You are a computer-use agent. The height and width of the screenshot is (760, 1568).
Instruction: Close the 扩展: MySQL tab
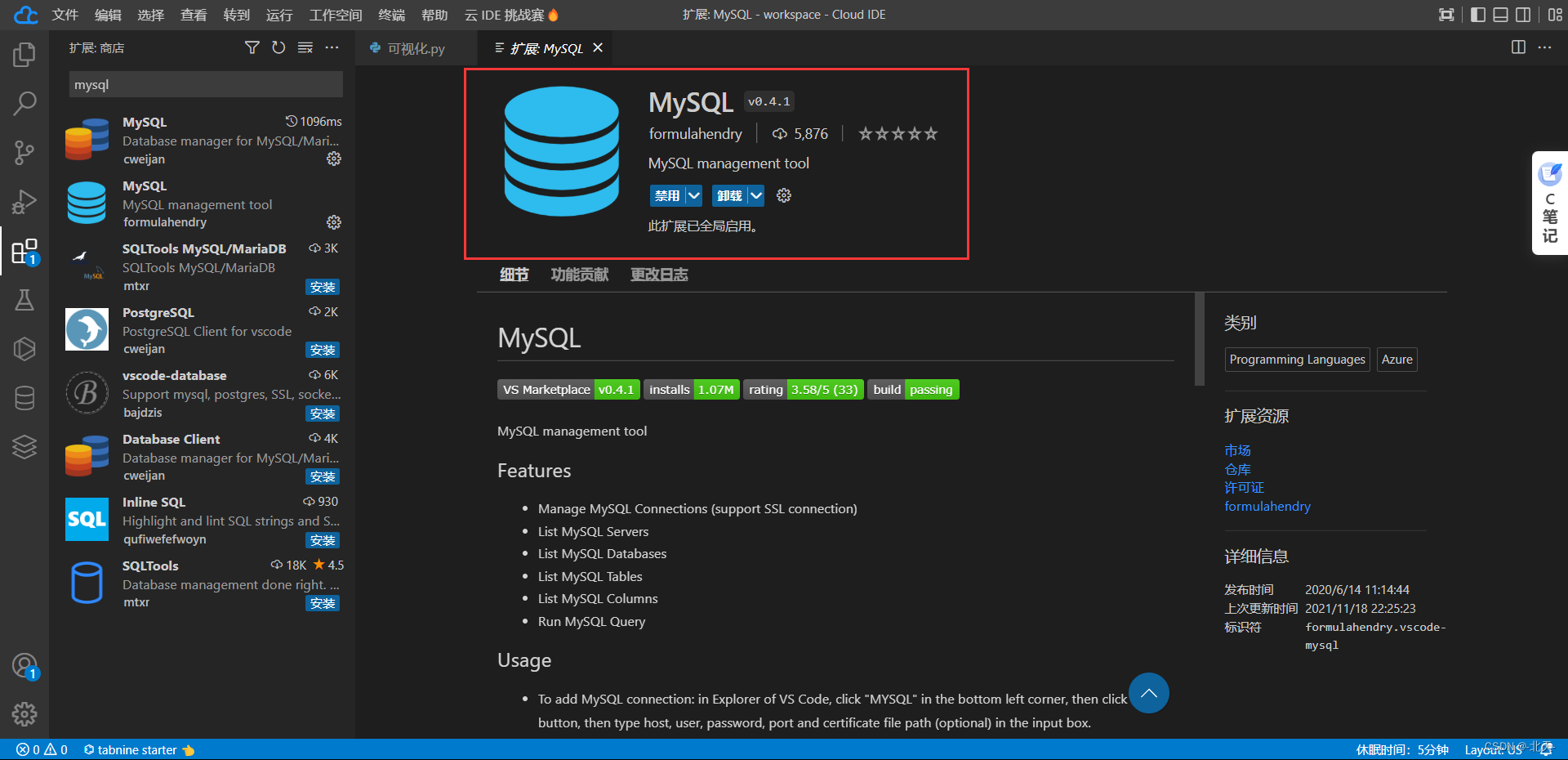point(598,47)
